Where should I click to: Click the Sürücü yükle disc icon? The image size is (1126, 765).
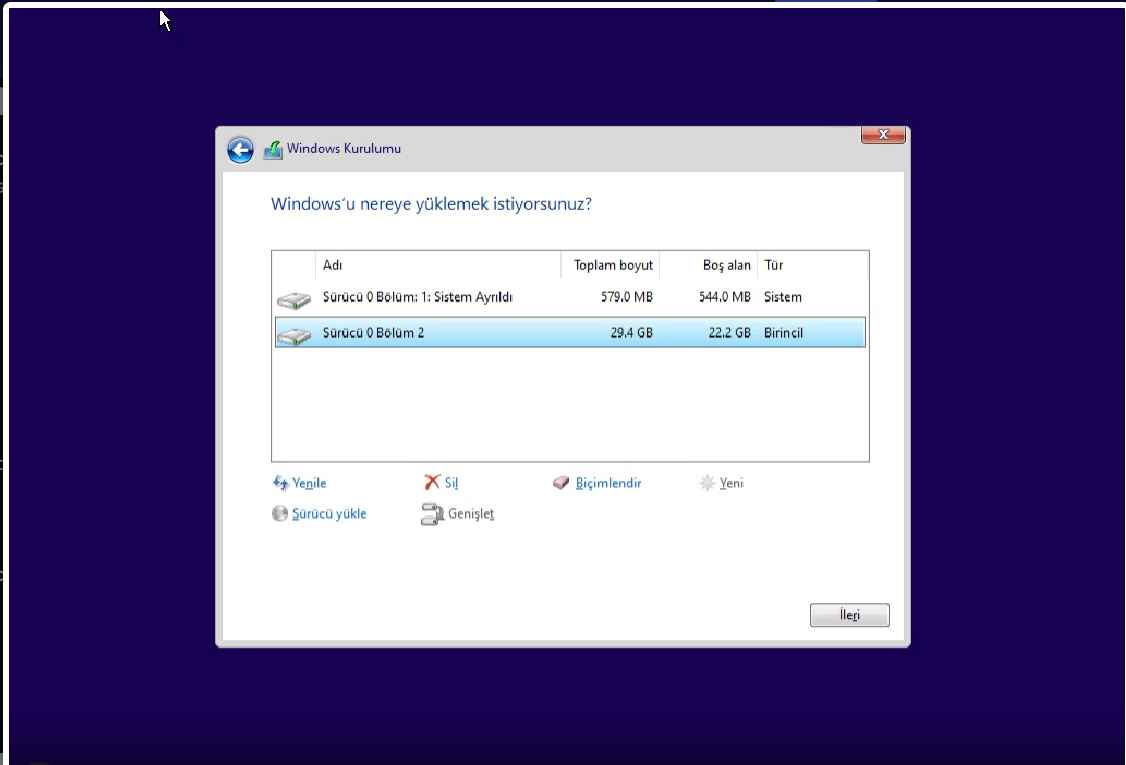coord(280,514)
